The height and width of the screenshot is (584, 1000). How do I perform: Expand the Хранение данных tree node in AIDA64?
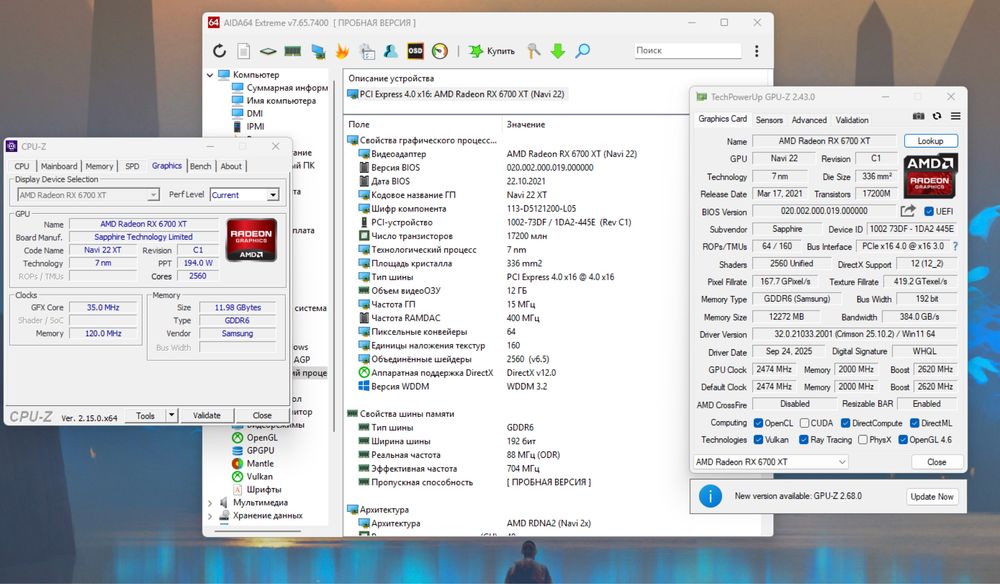210,516
